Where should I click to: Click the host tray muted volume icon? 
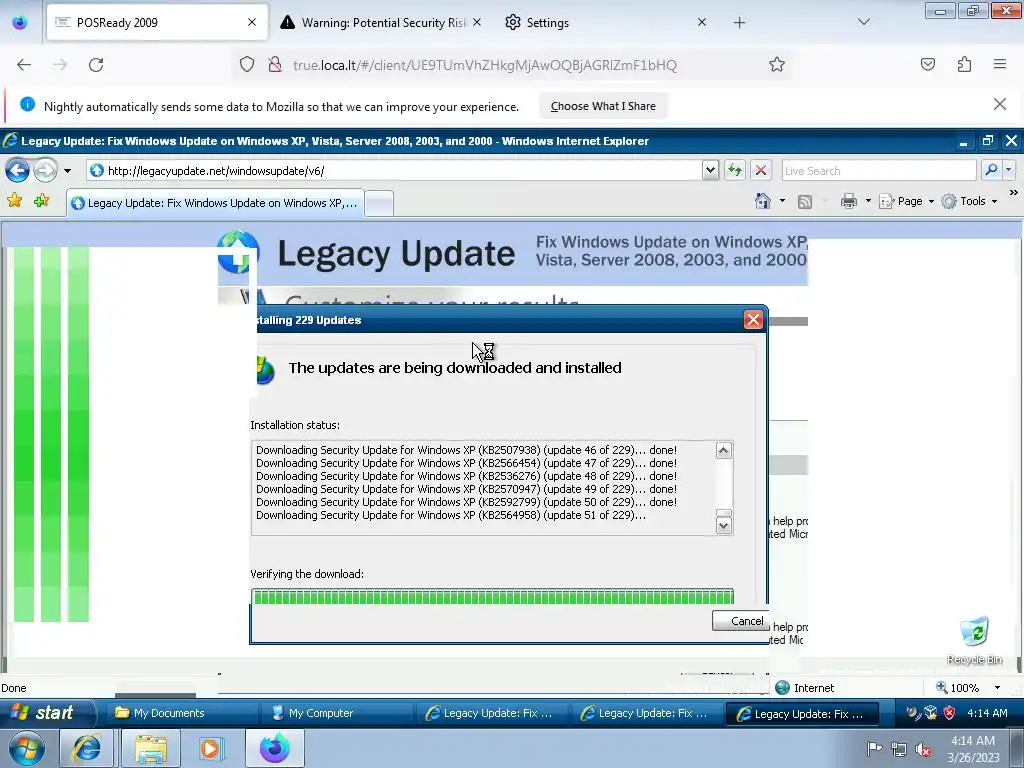click(x=922, y=749)
